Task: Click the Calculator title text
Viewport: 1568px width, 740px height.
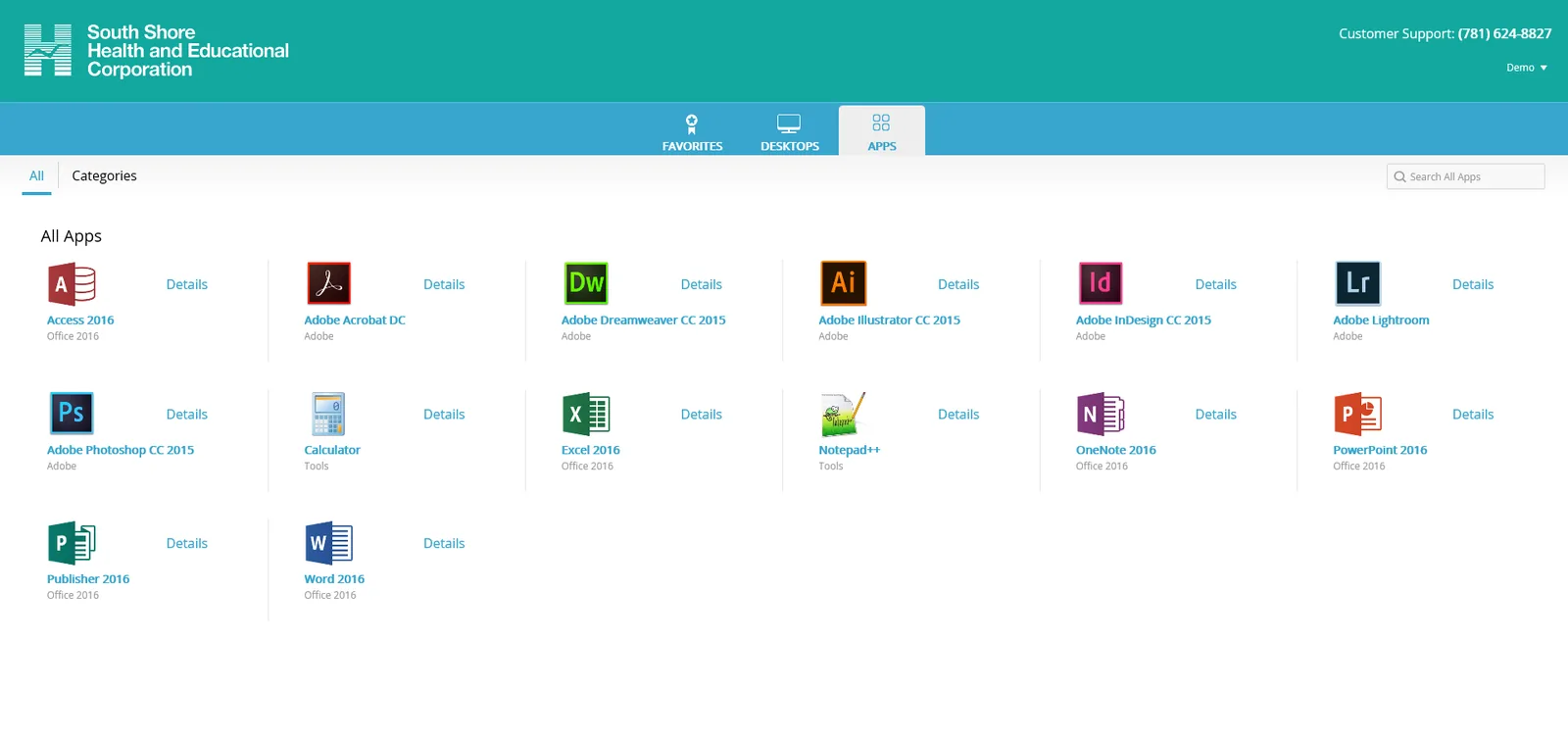Action: coord(332,451)
